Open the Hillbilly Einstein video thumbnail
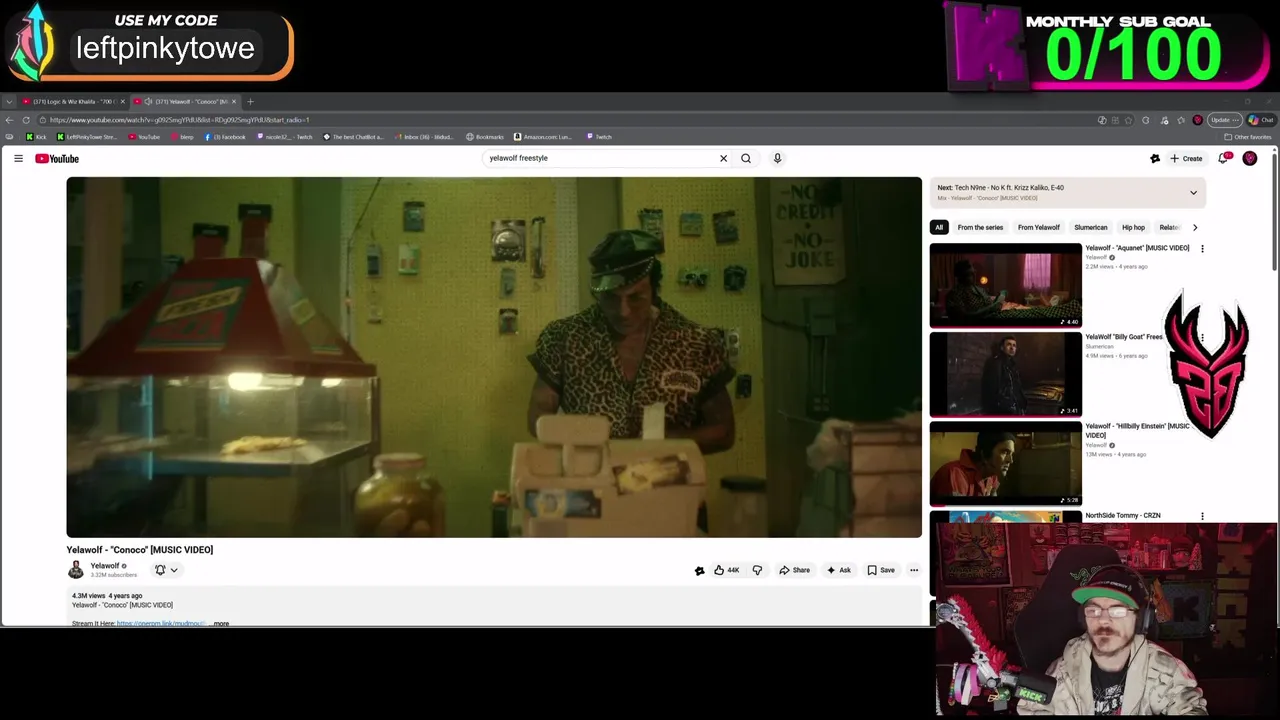Viewport: 1280px width, 720px height. (1006, 463)
